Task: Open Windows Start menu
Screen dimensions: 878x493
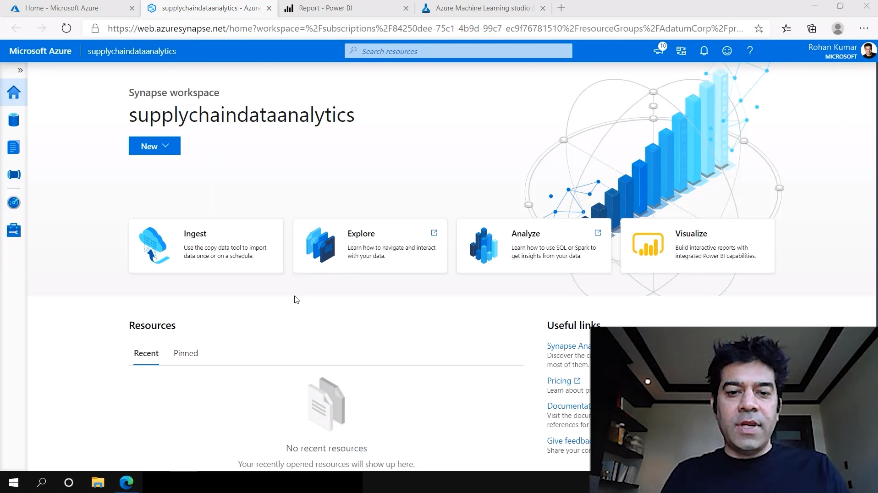Action: [x=13, y=482]
